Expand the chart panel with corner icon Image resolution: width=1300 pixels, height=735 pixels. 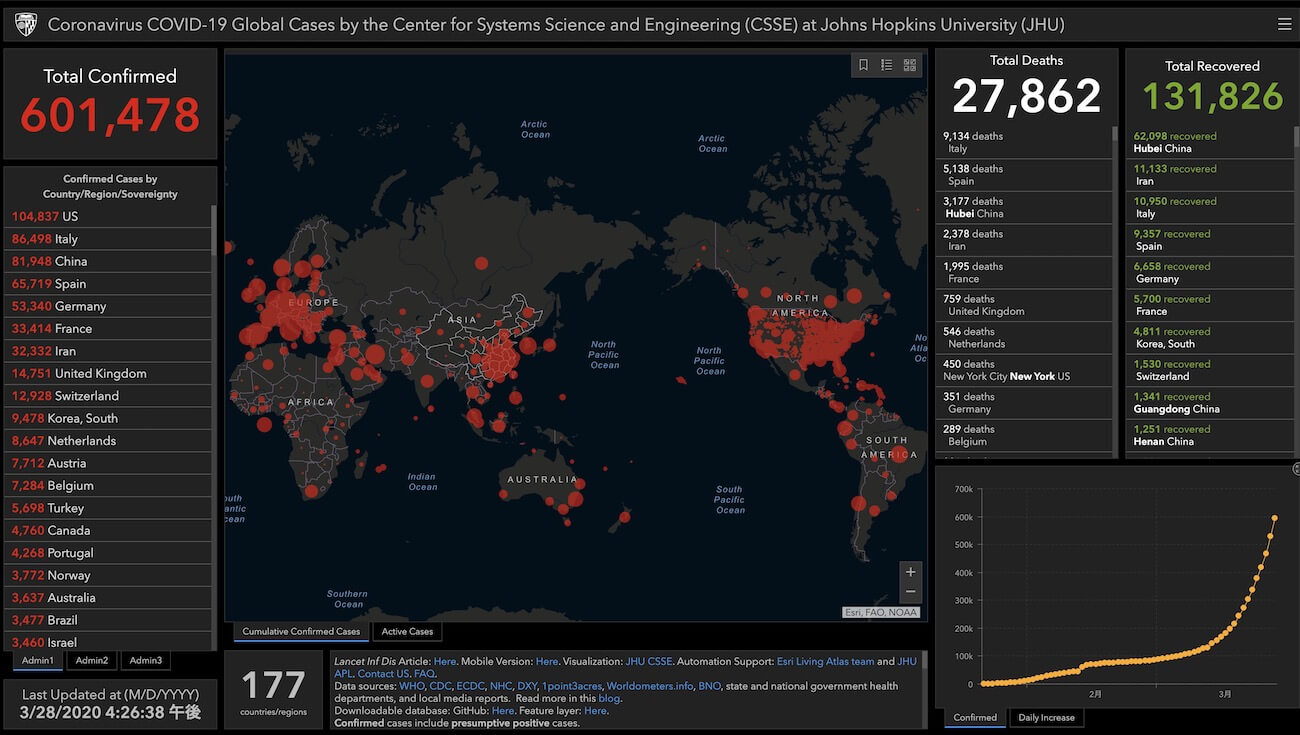(x=1295, y=468)
